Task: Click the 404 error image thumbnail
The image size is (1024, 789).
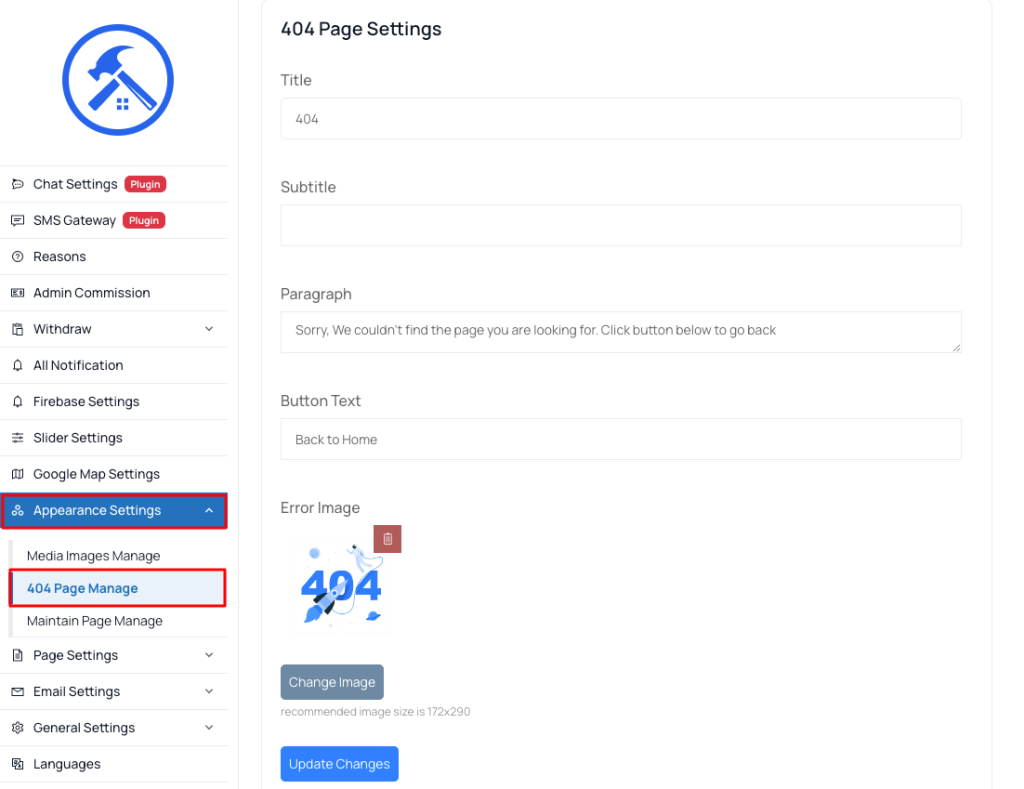Action: point(340,585)
